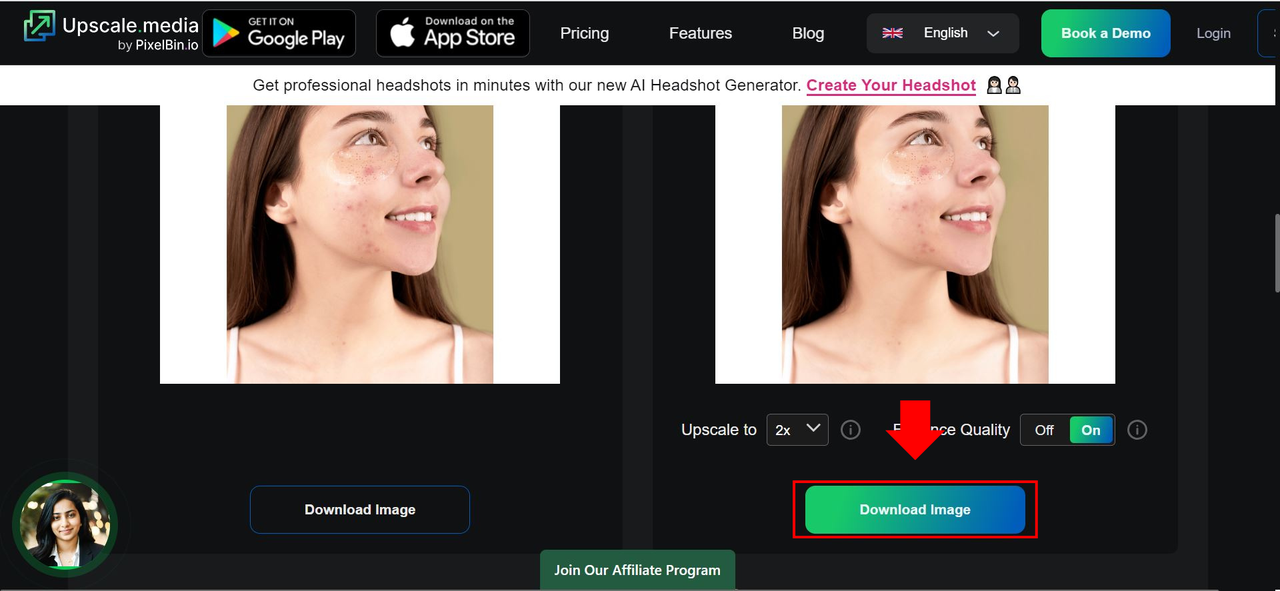Download the original image on the left

[360, 509]
